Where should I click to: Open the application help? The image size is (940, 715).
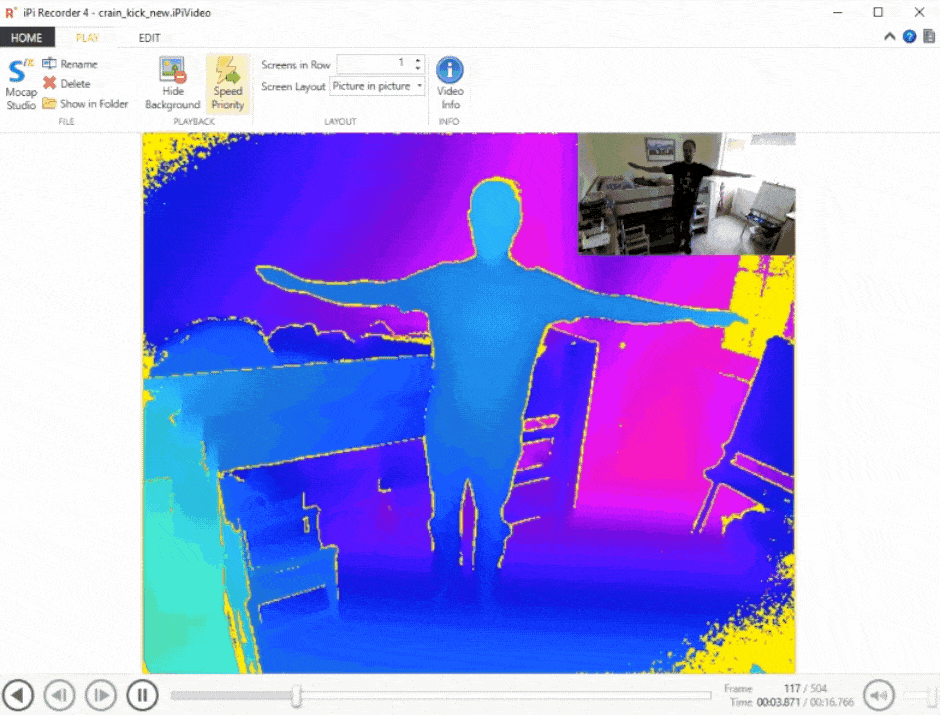(908, 35)
